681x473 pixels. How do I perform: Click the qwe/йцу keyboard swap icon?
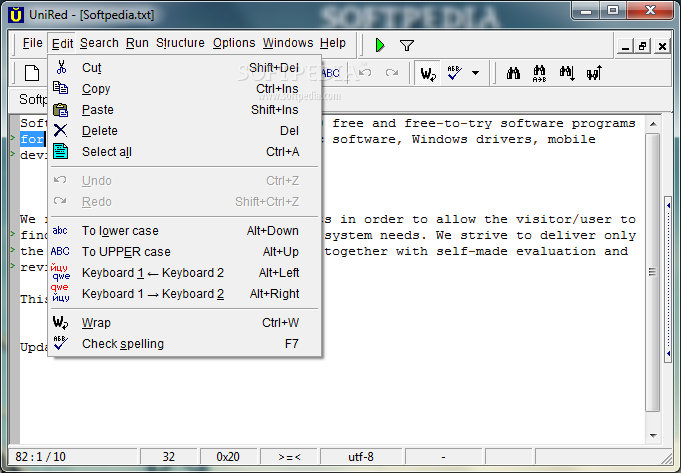click(x=60, y=293)
